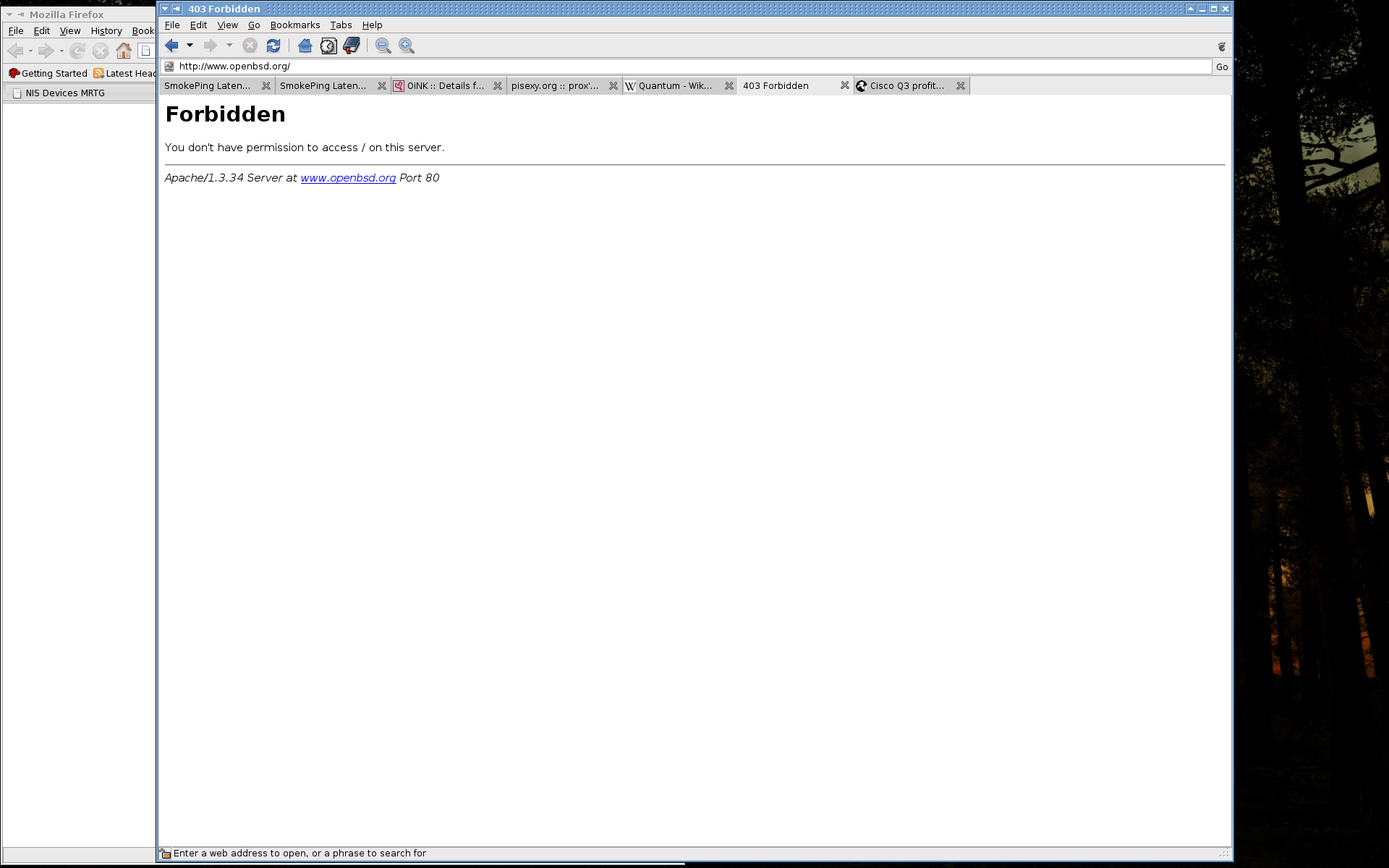Open the Forward history dropdown arrow
This screenshot has width=1389, height=868.
point(229,46)
